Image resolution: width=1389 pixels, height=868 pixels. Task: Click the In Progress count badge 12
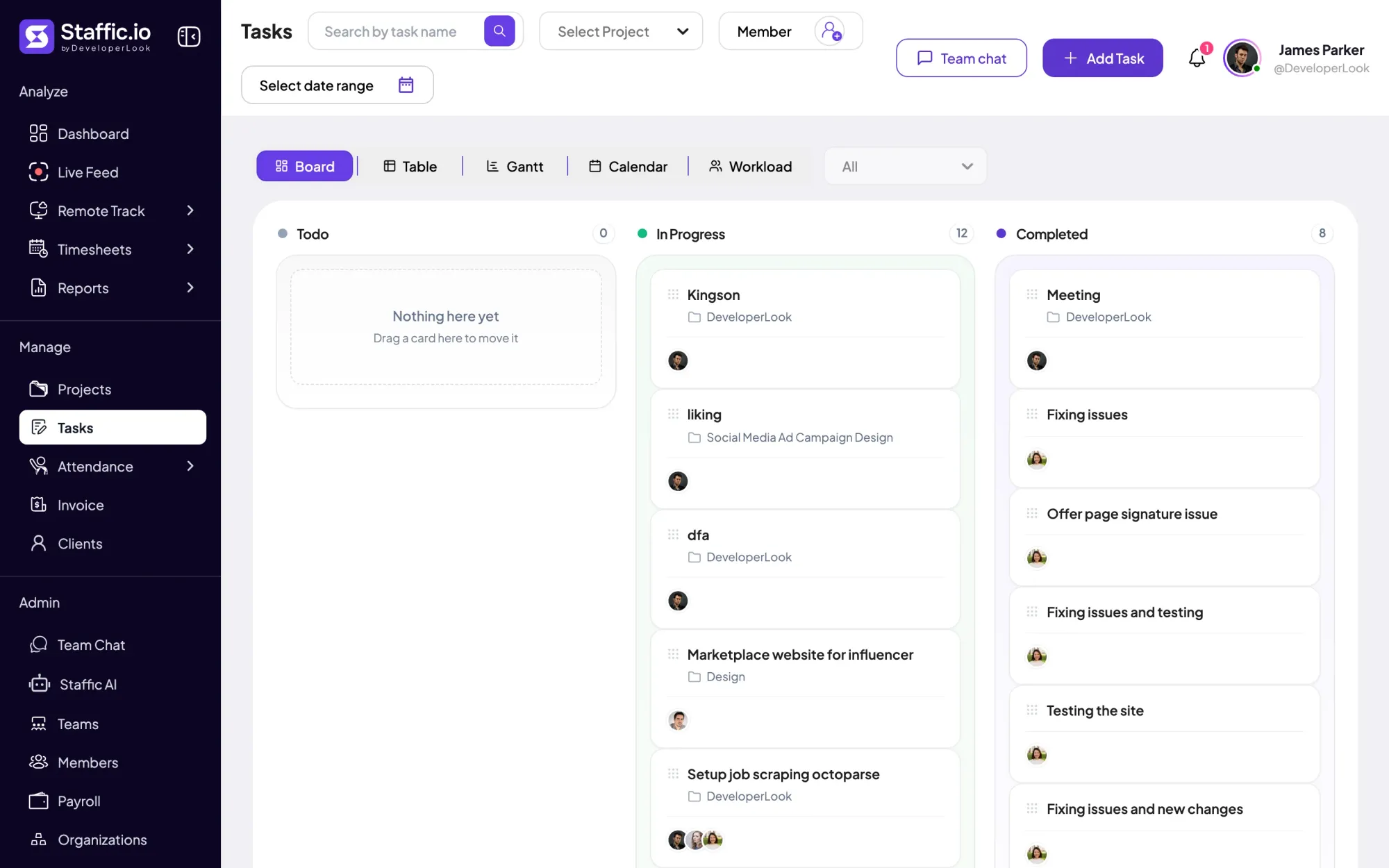pos(961,233)
